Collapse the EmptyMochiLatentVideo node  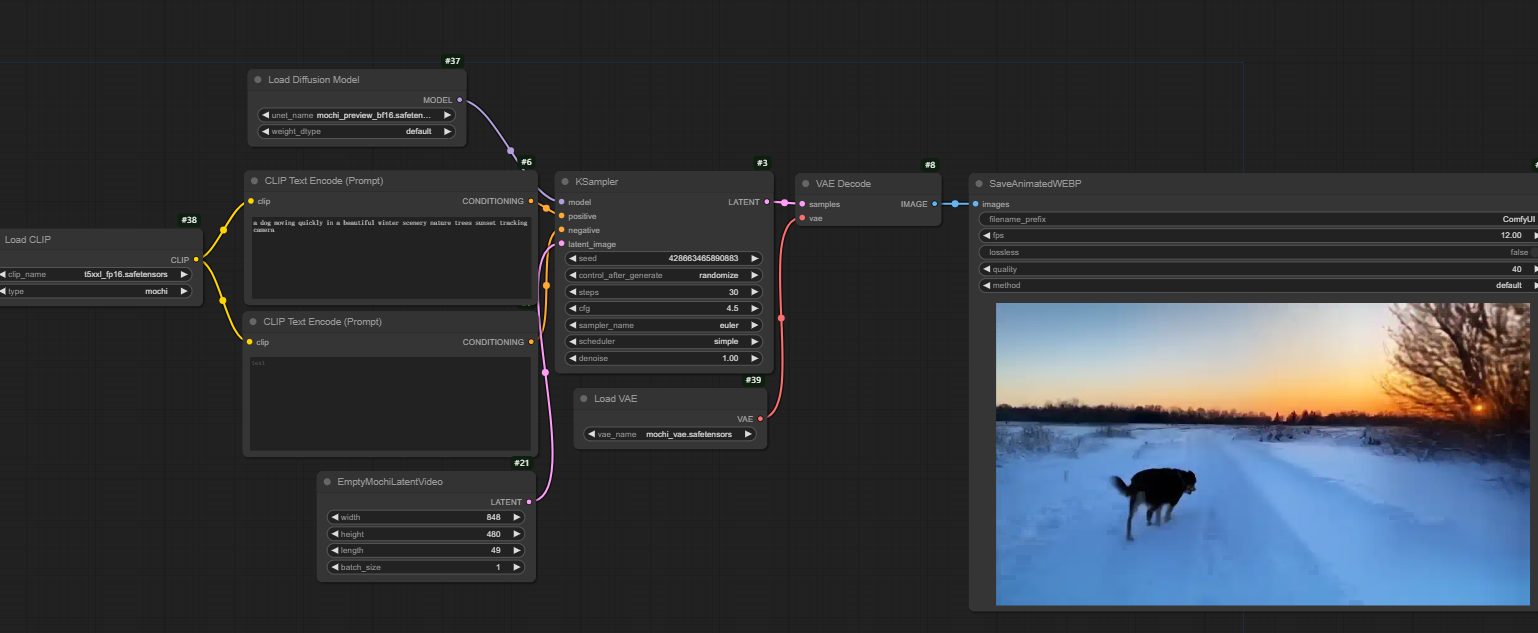point(327,482)
